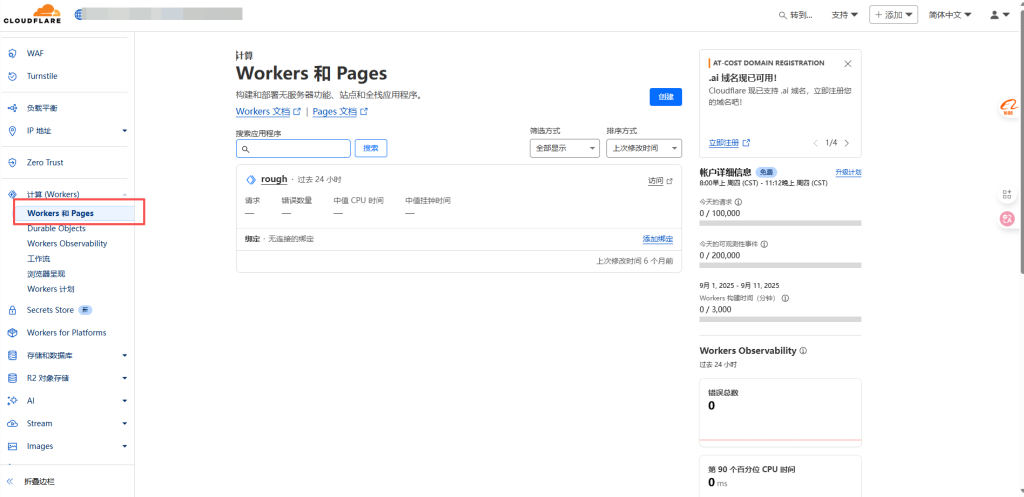
Task: Click the Workers for Platforms cube icon
Action: click(x=12, y=333)
